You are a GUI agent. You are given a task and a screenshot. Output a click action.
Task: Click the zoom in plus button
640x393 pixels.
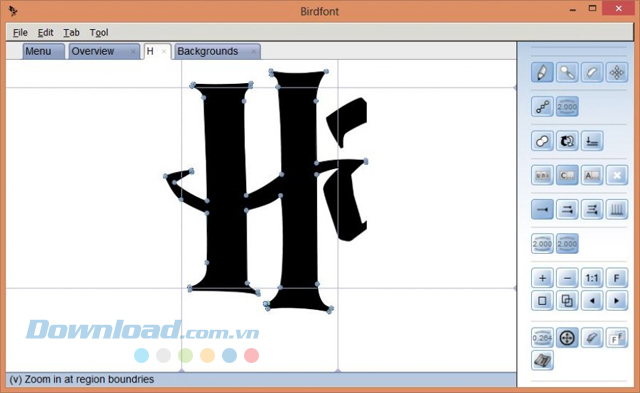click(542, 278)
